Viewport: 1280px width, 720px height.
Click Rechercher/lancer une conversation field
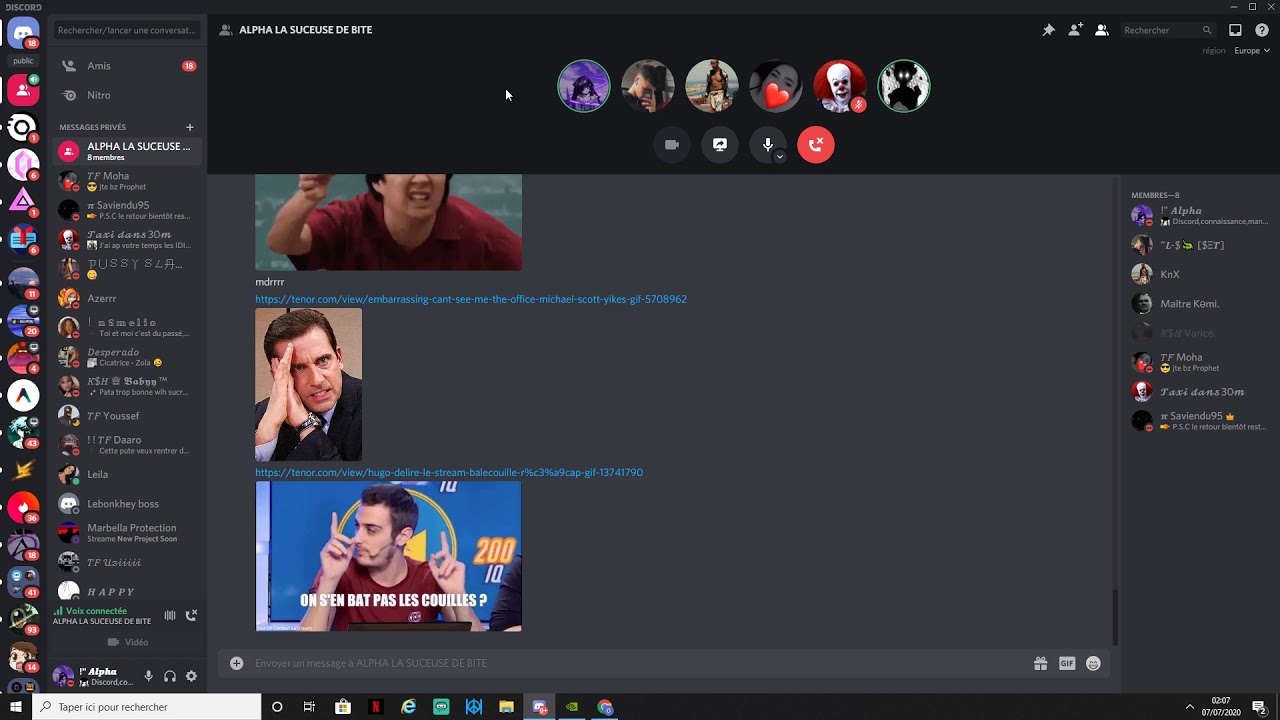pos(127,30)
